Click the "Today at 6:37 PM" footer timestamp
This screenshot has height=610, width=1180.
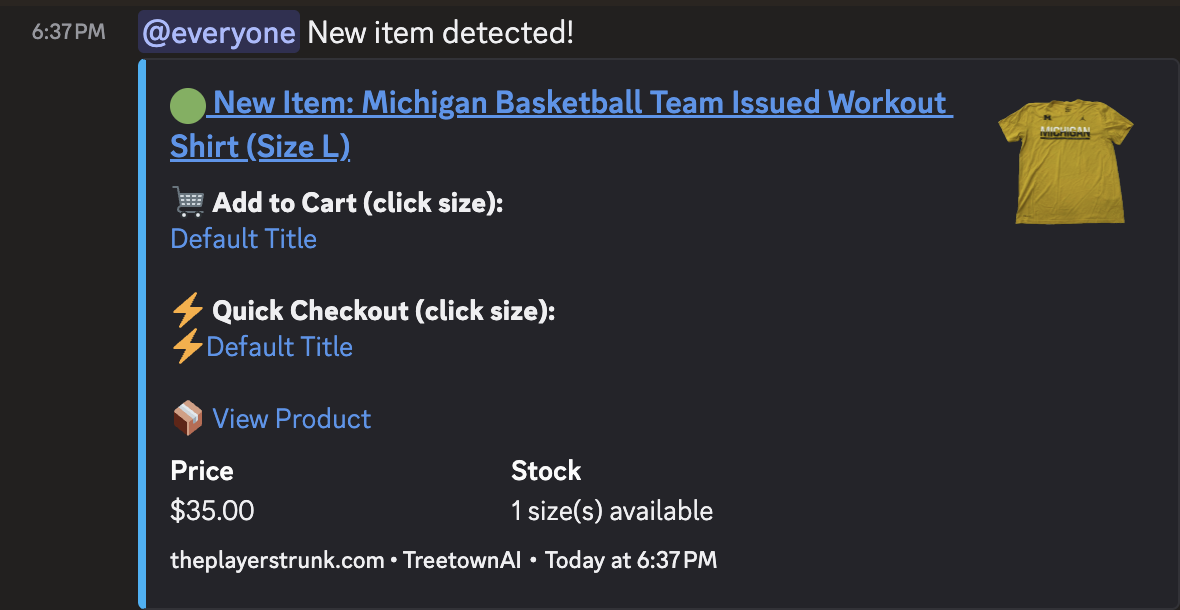(631, 560)
